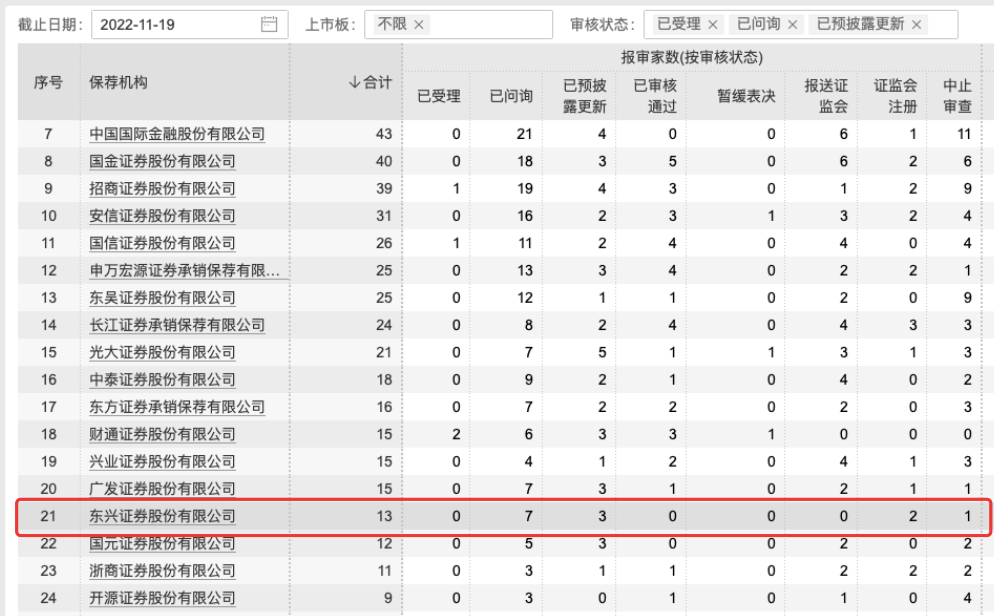Open 长江证券承销保荐有限公司 link
This screenshot has height=616, width=994.
pos(177,324)
